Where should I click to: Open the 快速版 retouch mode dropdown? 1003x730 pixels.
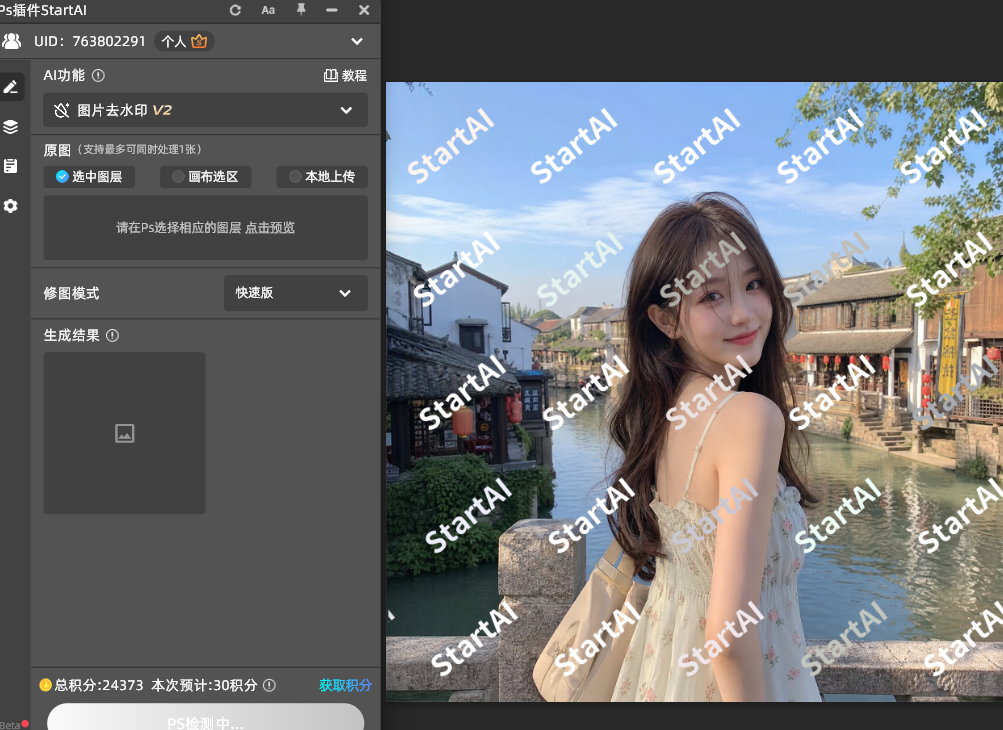tap(296, 293)
